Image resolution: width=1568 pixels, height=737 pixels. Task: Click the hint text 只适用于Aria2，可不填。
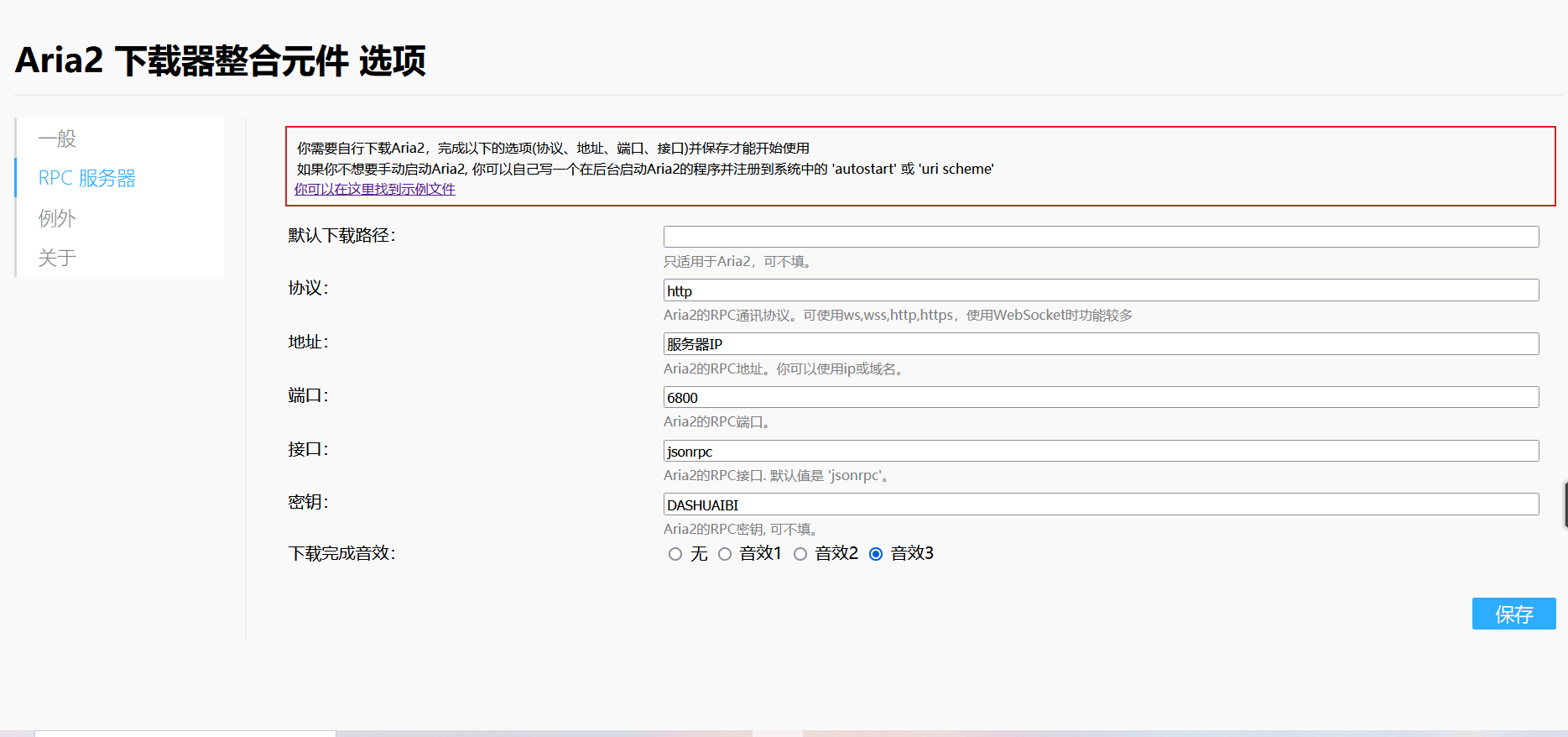pyautogui.click(x=738, y=262)
